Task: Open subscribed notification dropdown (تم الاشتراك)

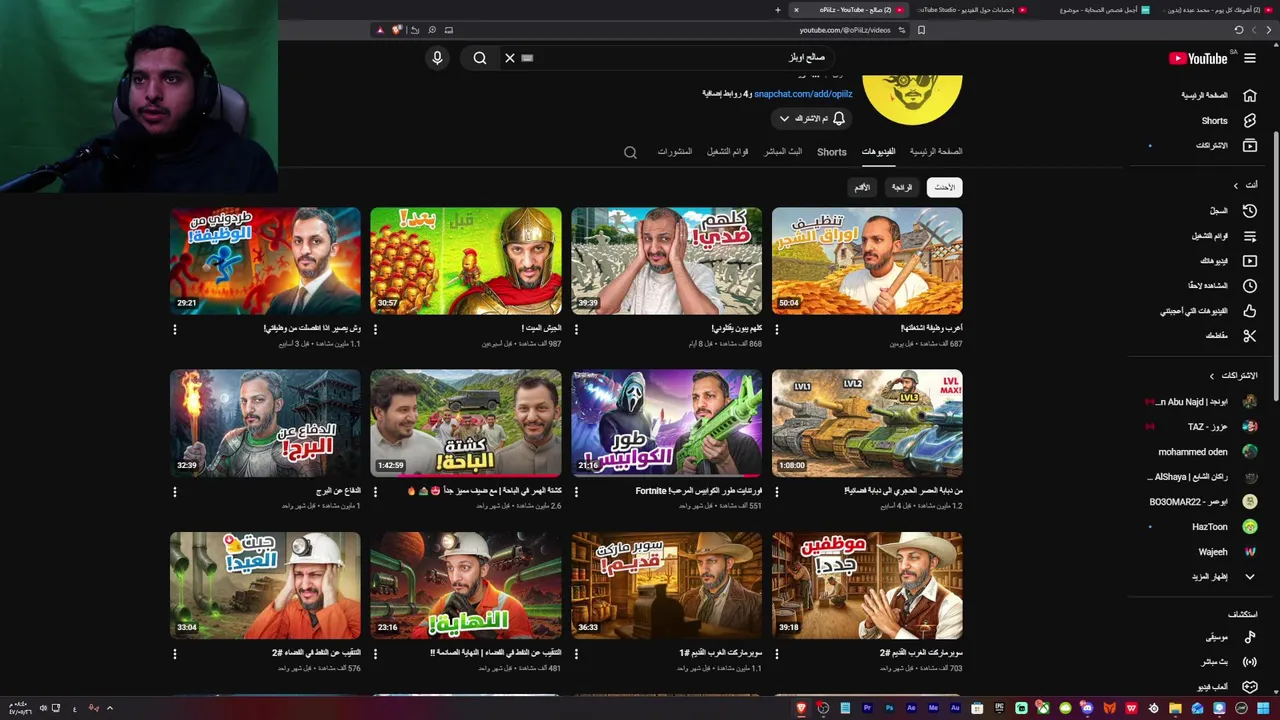Action: (811, 118)
